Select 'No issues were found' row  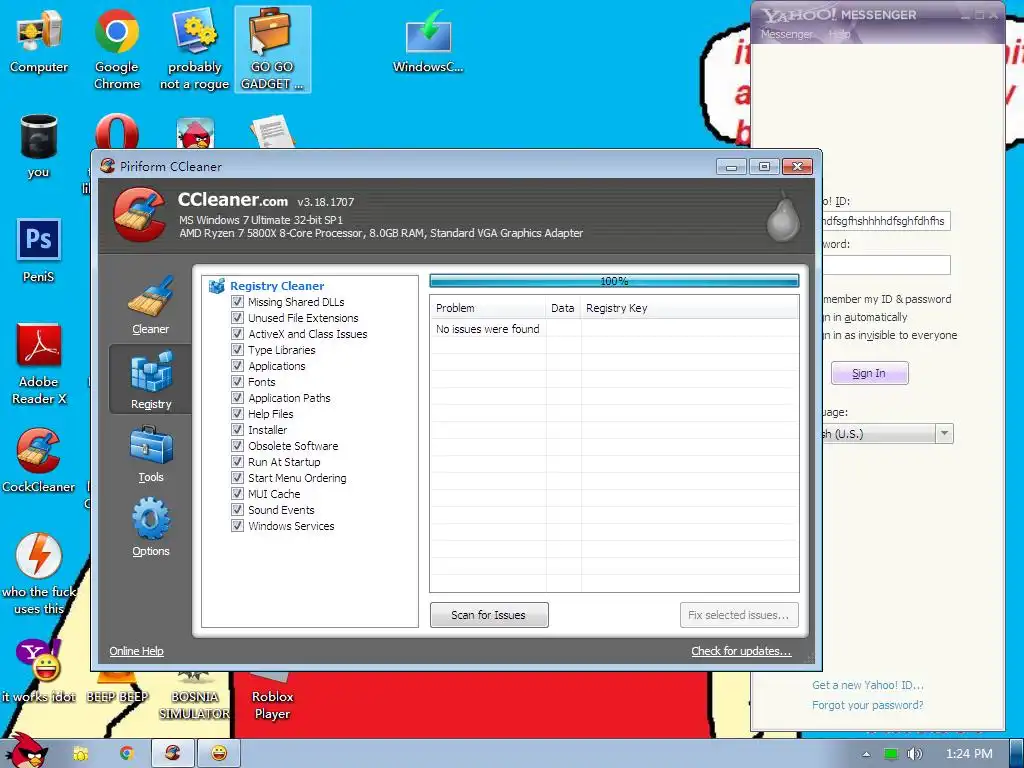pos(614,329)
